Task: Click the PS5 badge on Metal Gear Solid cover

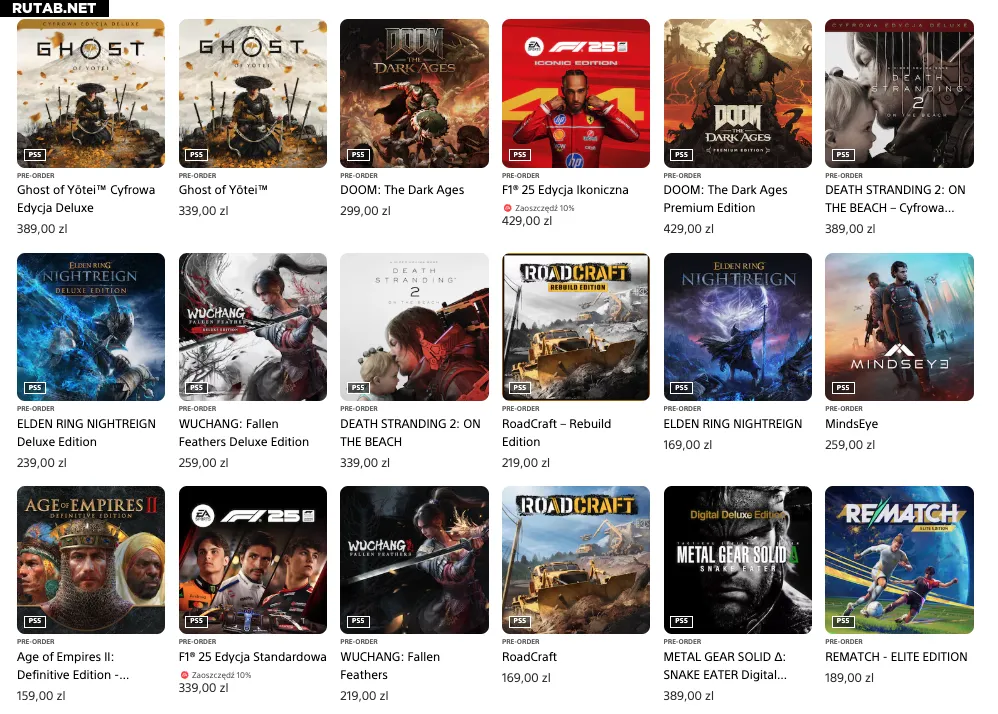Action: pos(681,620)
